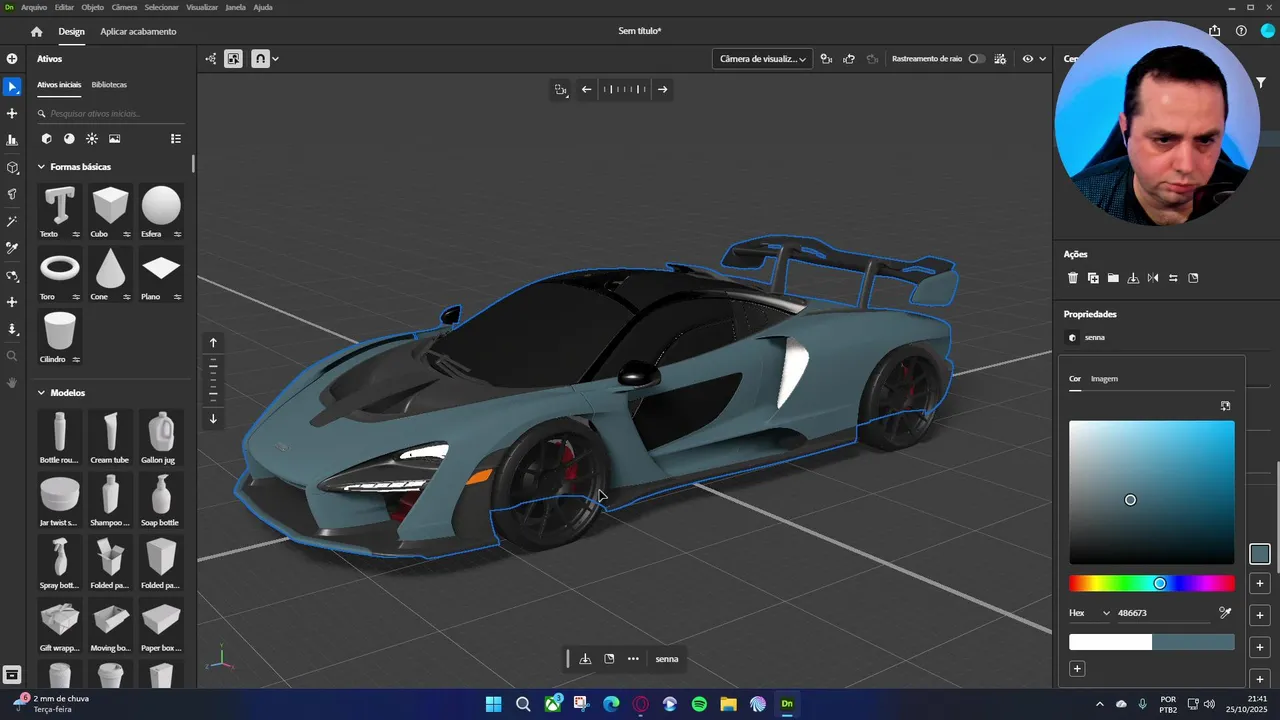
Task: Delete selection with trash icon in Ações
Action: tap(1073, 278)
